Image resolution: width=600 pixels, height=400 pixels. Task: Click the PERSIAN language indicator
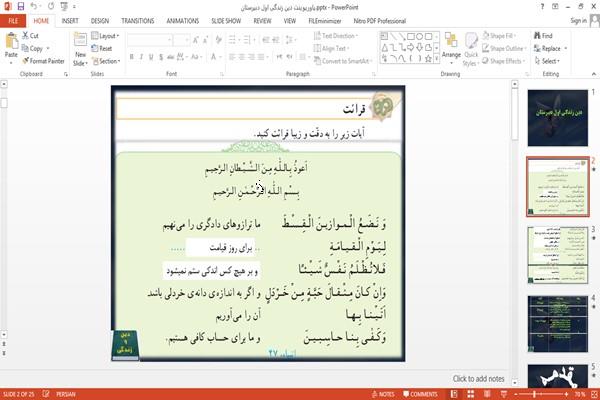tap(66, 394)
